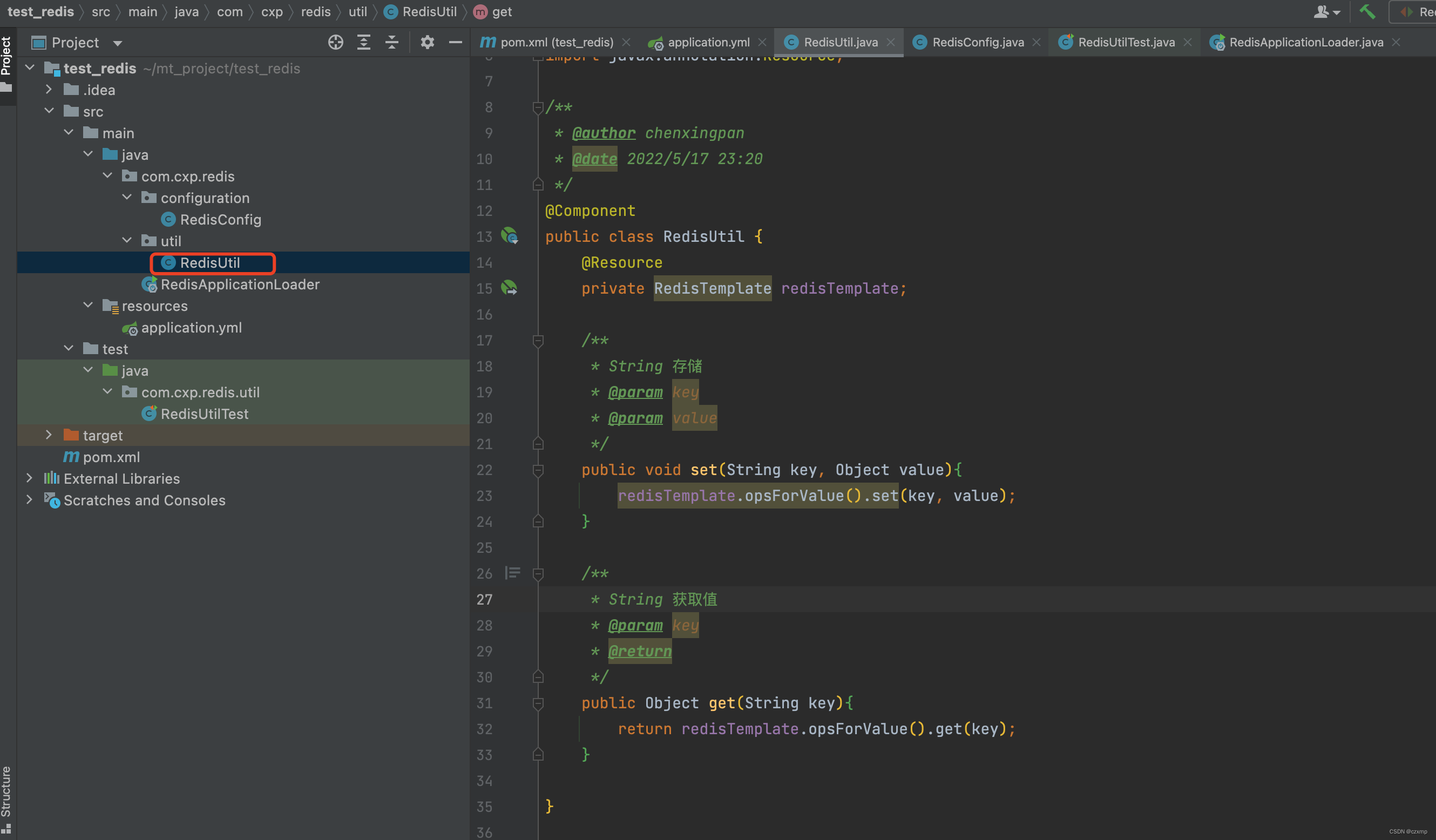Image resolution: width=1436 pixels, height=840 pixels.
Task: Click the @Resource annotation on line 14
Action: click(622, 263)
